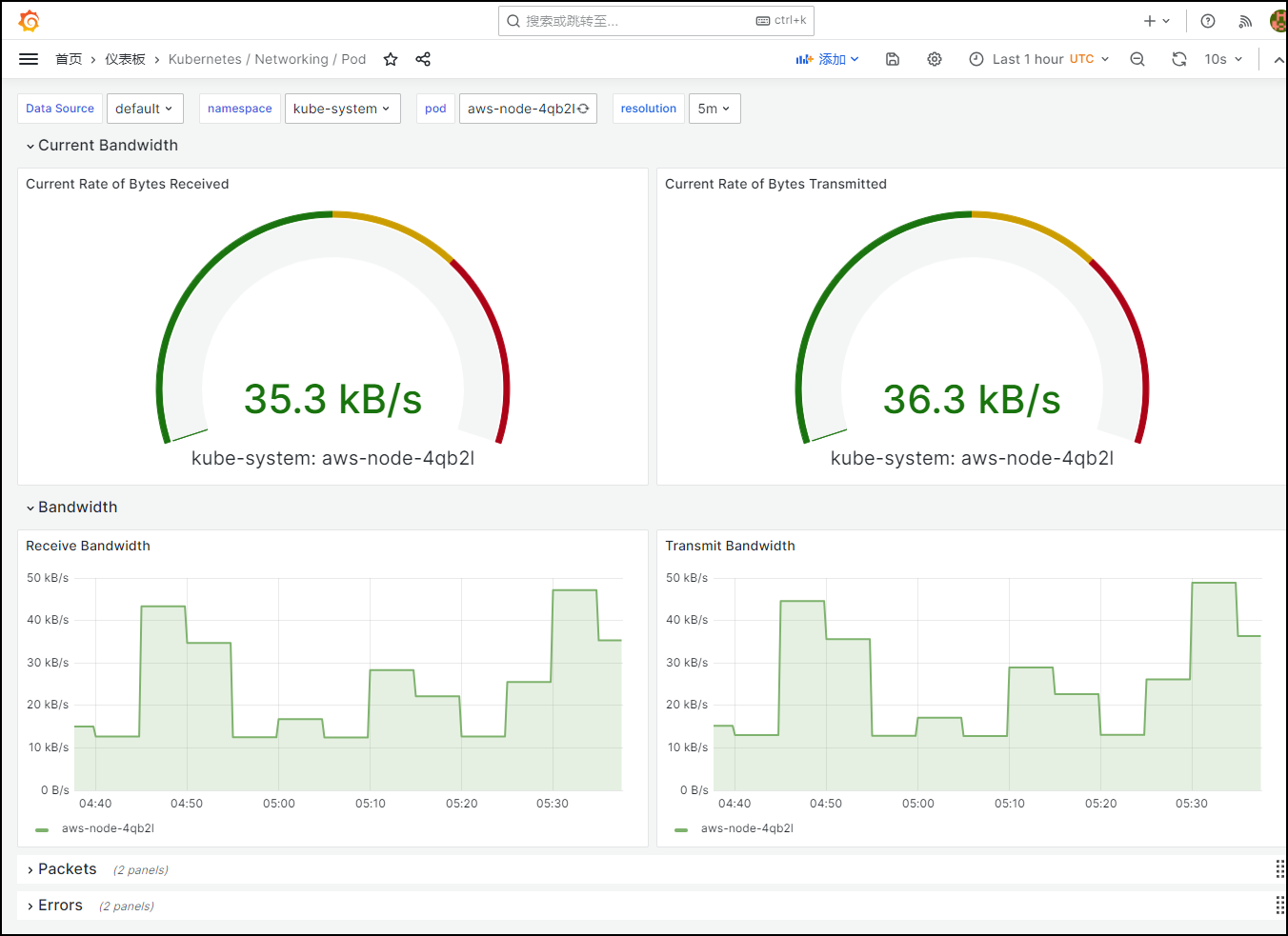The width and height of the screenshot is (1288, 936).
Task: Click the resolution variable label
Action: point(649,109)
